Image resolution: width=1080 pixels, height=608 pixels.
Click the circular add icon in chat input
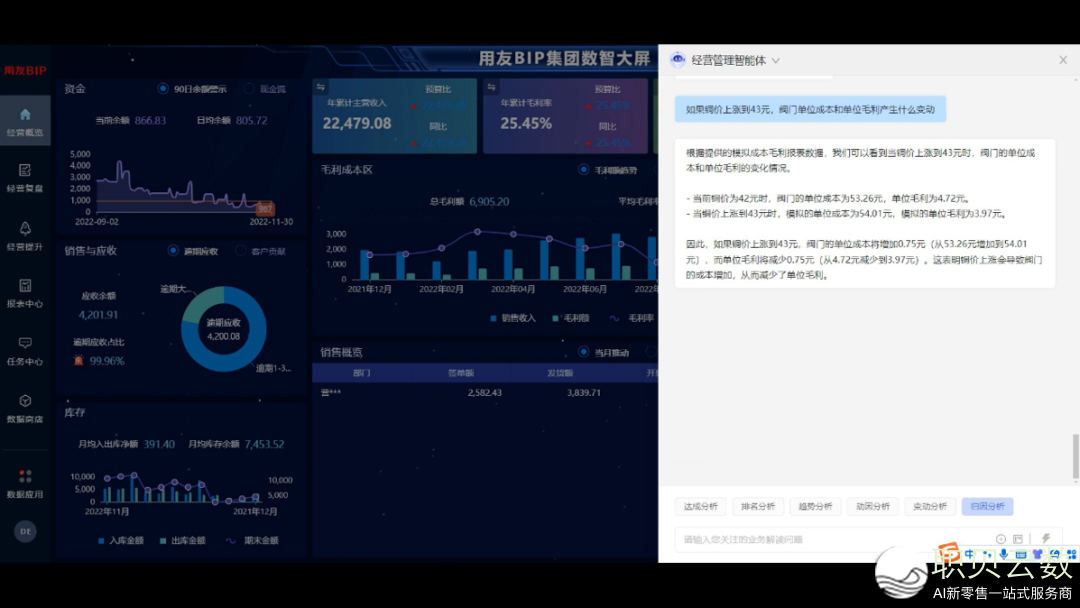pyautogui.click(x=1001, y=539)
